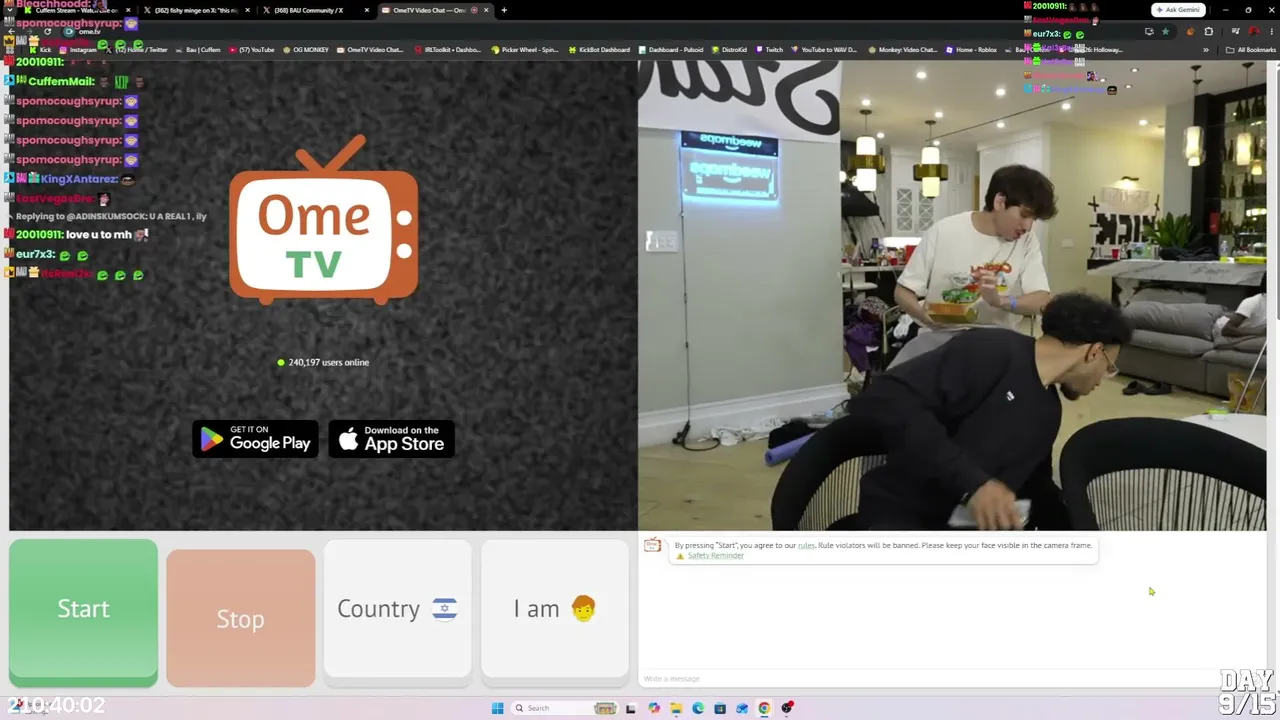Open a new browser tab
The image size is (1280, 720).
point(504,10)
